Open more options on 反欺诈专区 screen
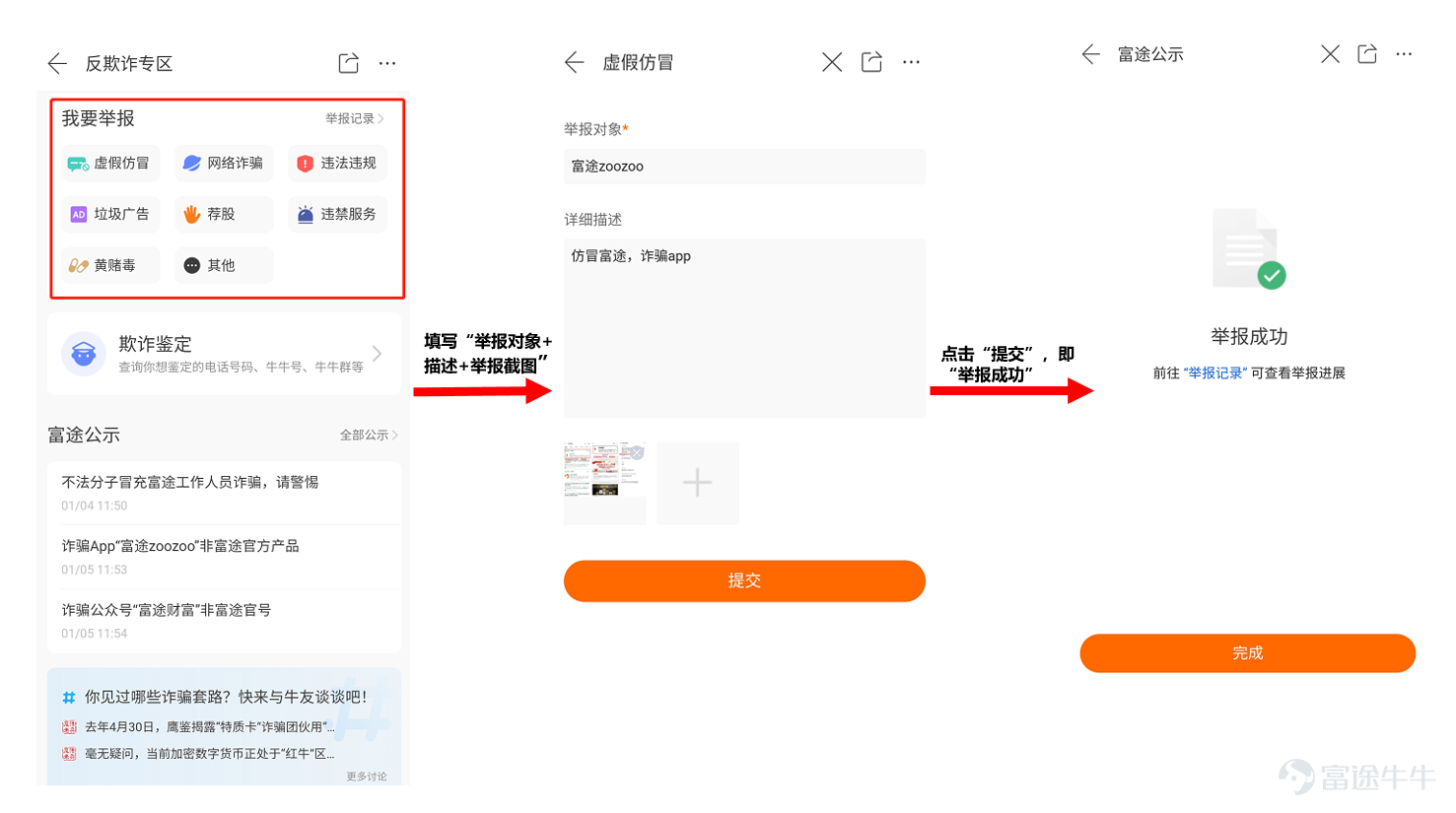The image size is (1456, 813). (x=387, y=63)
